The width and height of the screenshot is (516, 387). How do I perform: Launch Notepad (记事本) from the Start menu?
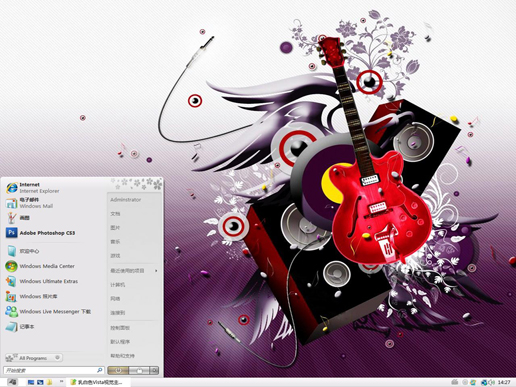(x=53, y=327)
